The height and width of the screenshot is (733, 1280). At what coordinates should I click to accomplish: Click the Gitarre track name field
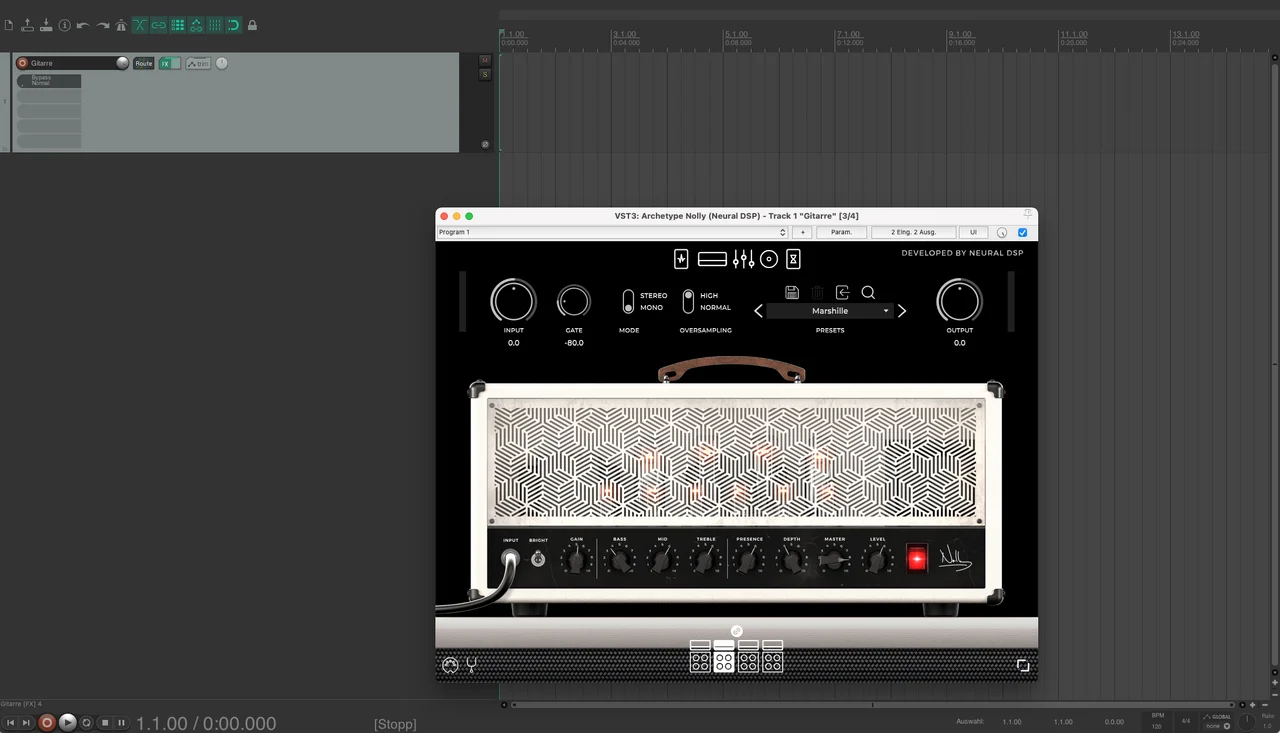point(72,63)
